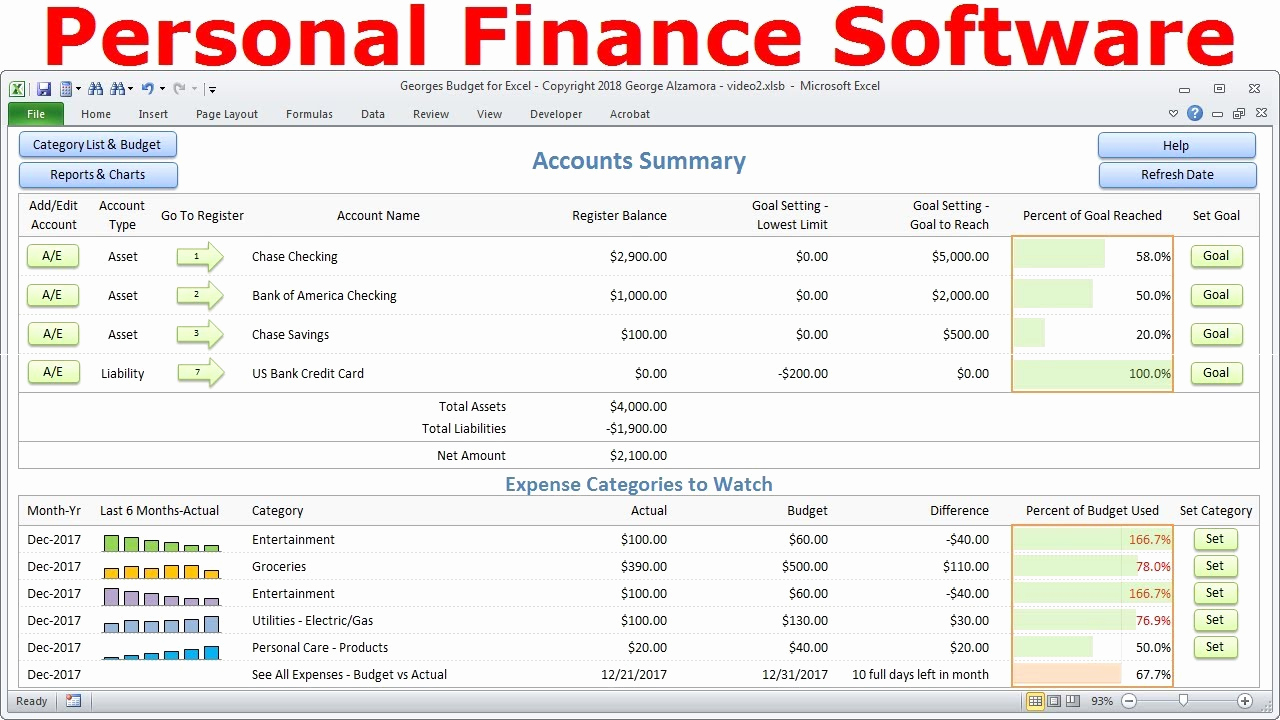Switch to the Insert ribbon tab
The height and width of the screenshot is (720, 1280).
[x=153, y=114]
